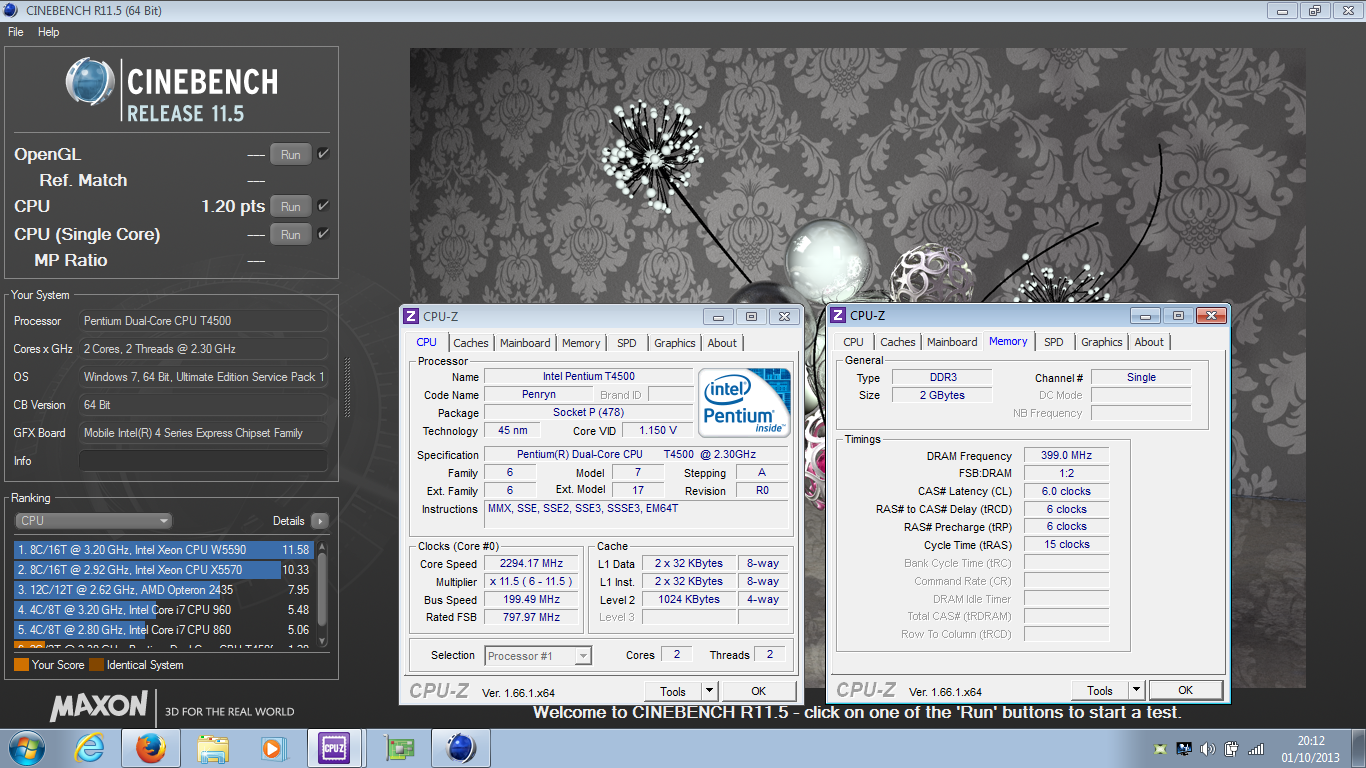Viewport: 1366px width, 768px height.
Task: Select Caches tab in CPU-Z CPU window
Action: coord(471,343)
